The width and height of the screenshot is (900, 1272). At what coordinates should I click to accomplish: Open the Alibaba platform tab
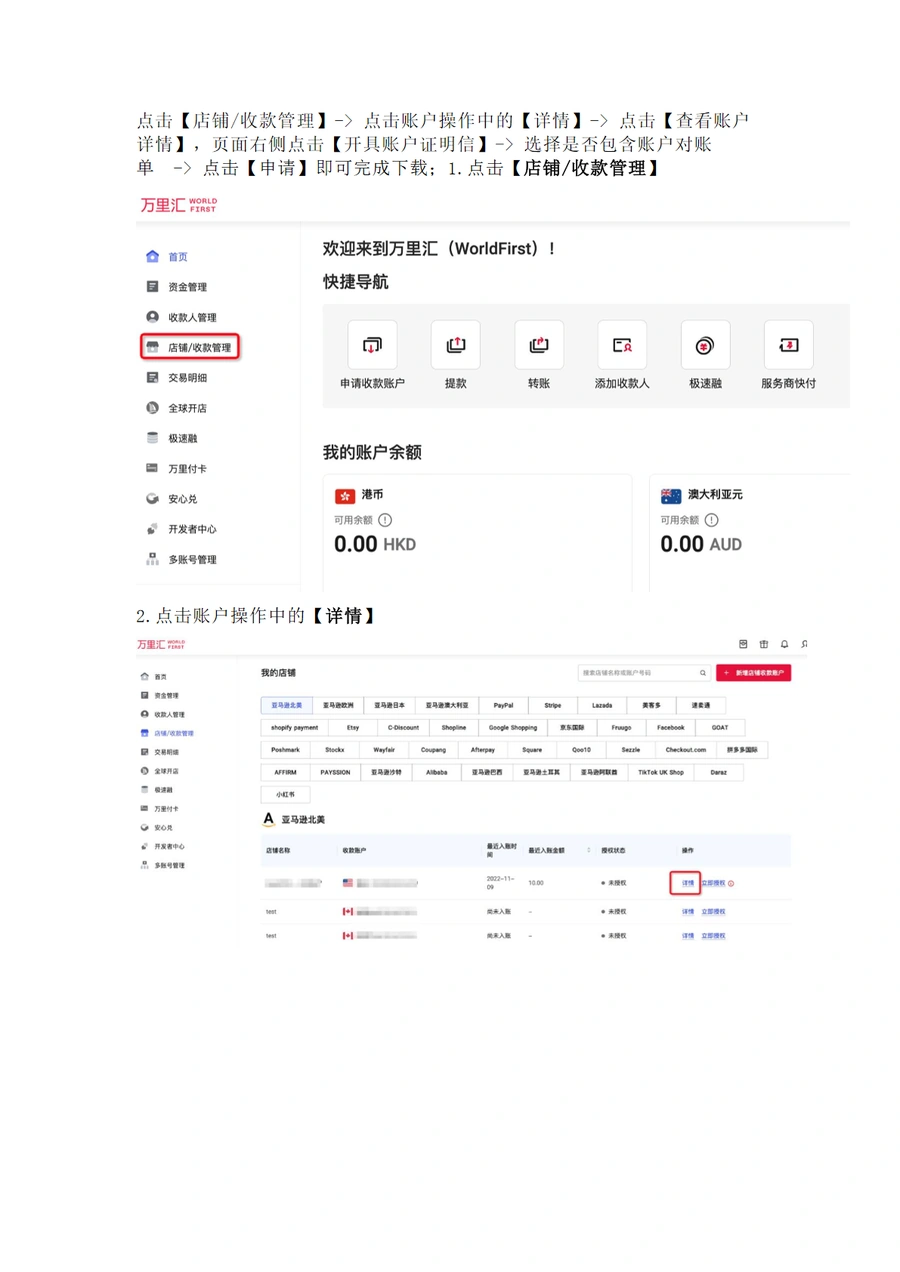tap(437, 773)
